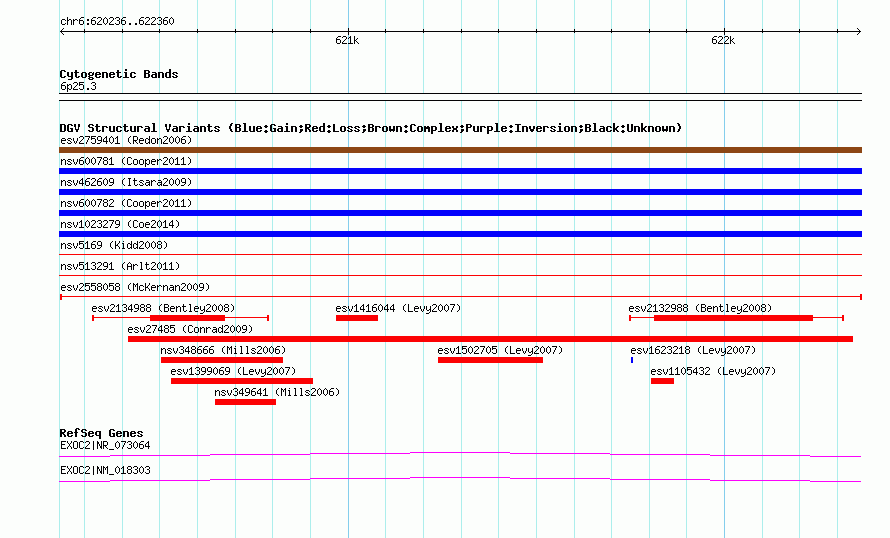Click the right arrow end of the ruler
This screenshot has height=538, width=890.
coord(858,32)
